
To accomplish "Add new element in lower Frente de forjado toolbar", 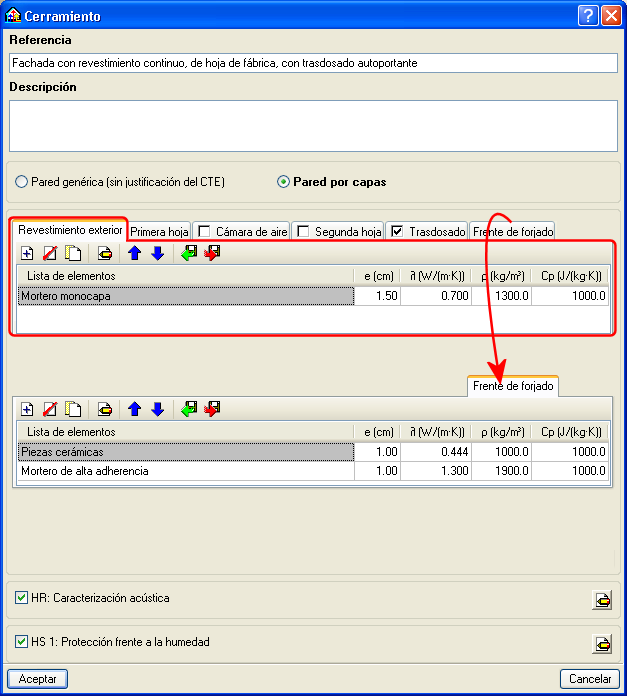I will (x=27, y=409).
